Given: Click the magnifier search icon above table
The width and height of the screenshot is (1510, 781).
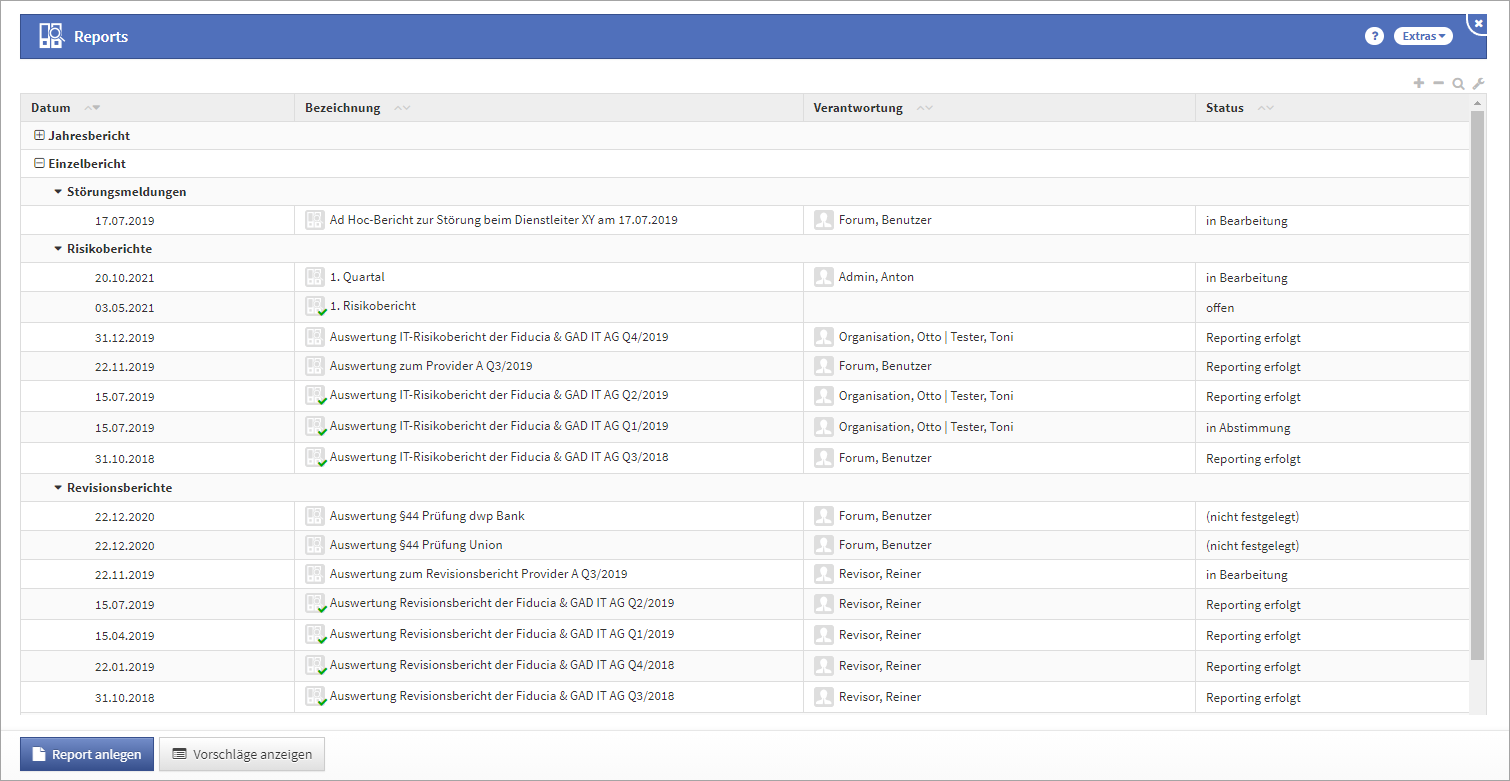Looking at the screenshot, I should (x=1458, y=84).
